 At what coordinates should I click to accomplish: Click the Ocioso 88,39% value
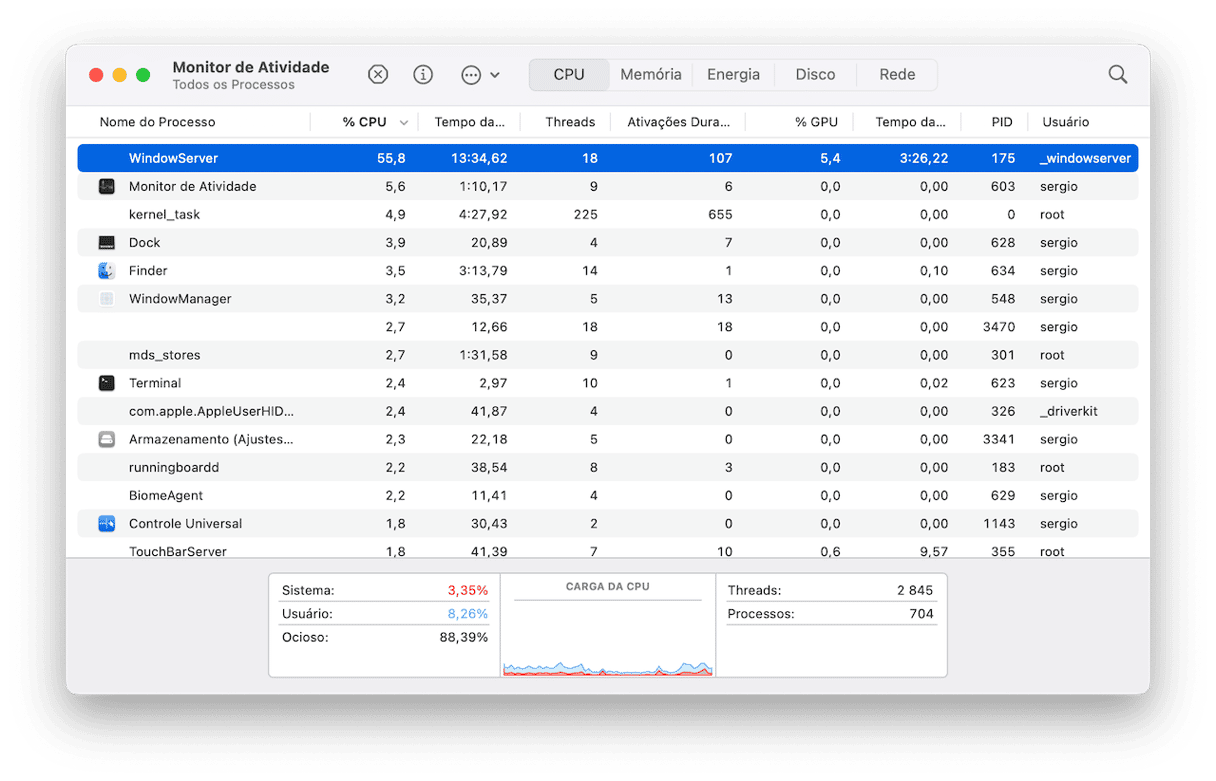(x=464, y=637)
